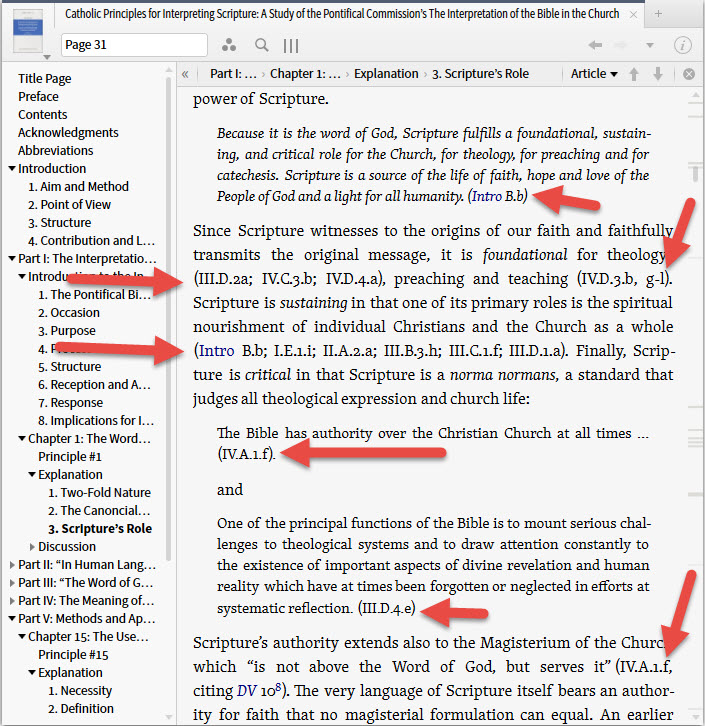Click the Part I breadcrumb

(233, 74)
